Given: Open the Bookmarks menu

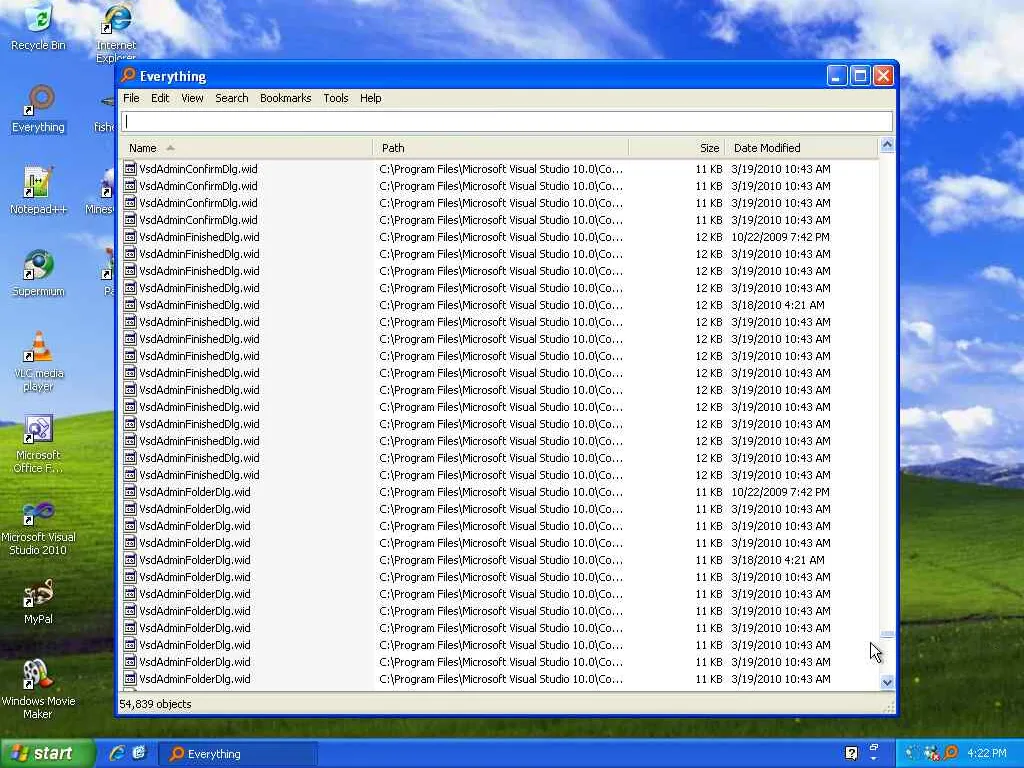Looking at the screenshot, I should pos(285,98).
